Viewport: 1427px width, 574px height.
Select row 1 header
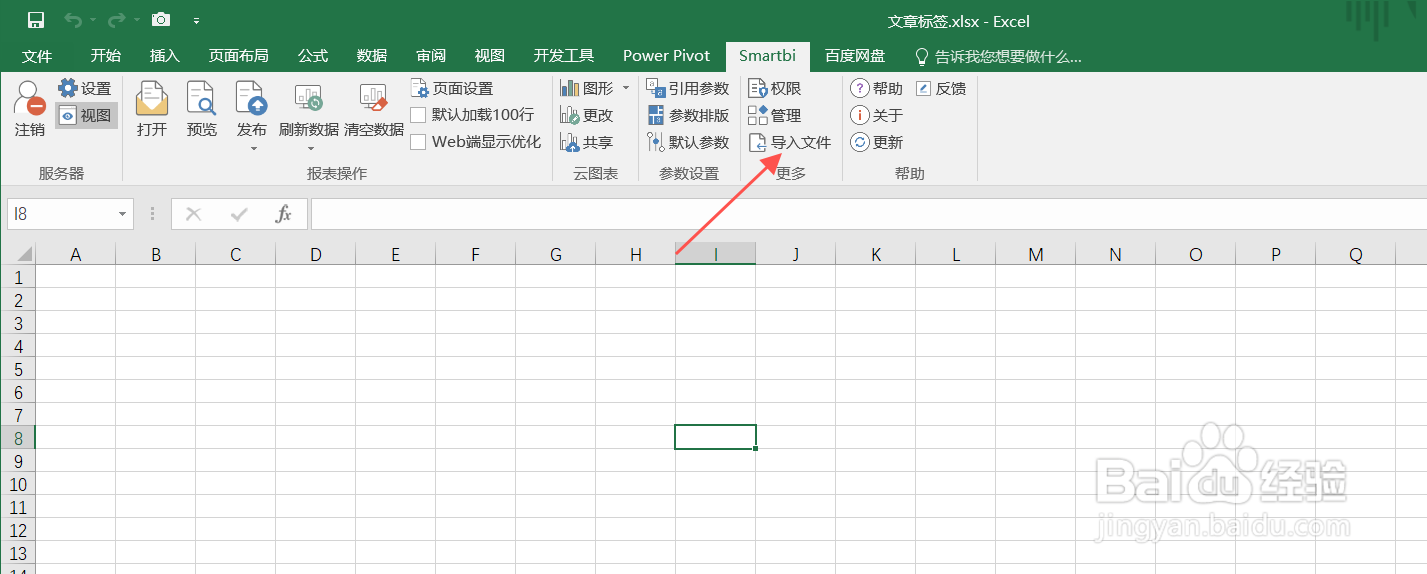coord(18,277)
